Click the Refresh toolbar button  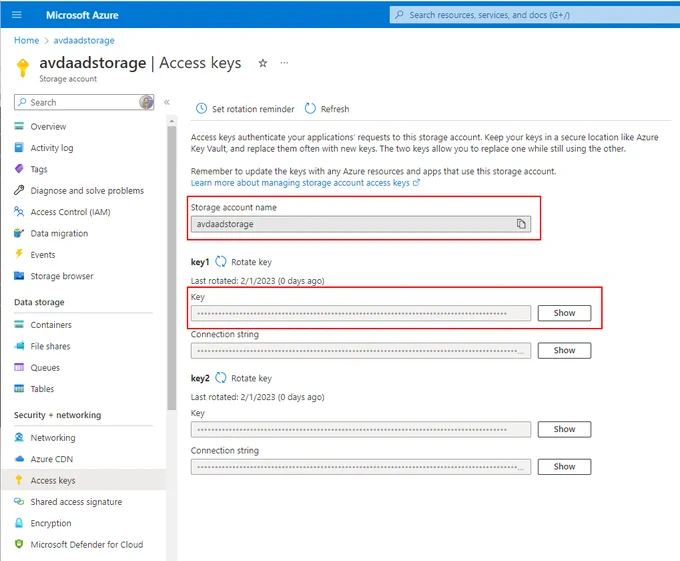tap(327, 108)
